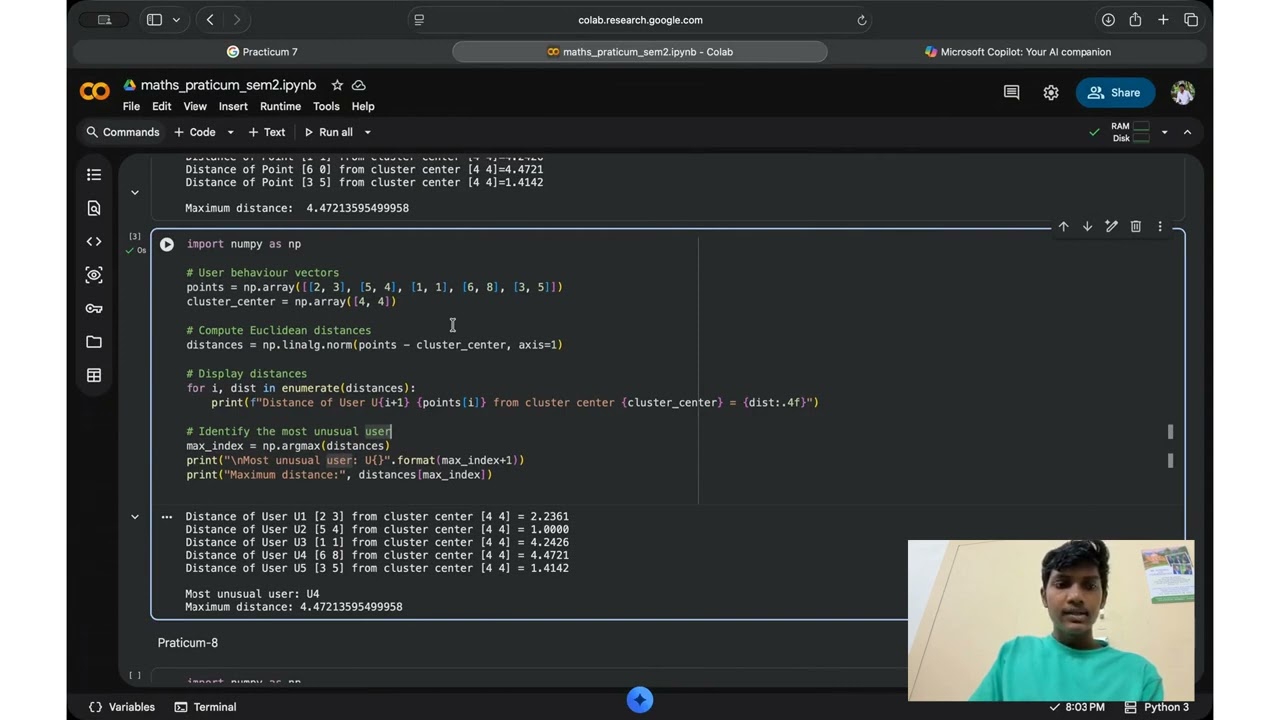Click the webcam video overlay
This screenshot has height=720, width=1280.
[1051, 620]
